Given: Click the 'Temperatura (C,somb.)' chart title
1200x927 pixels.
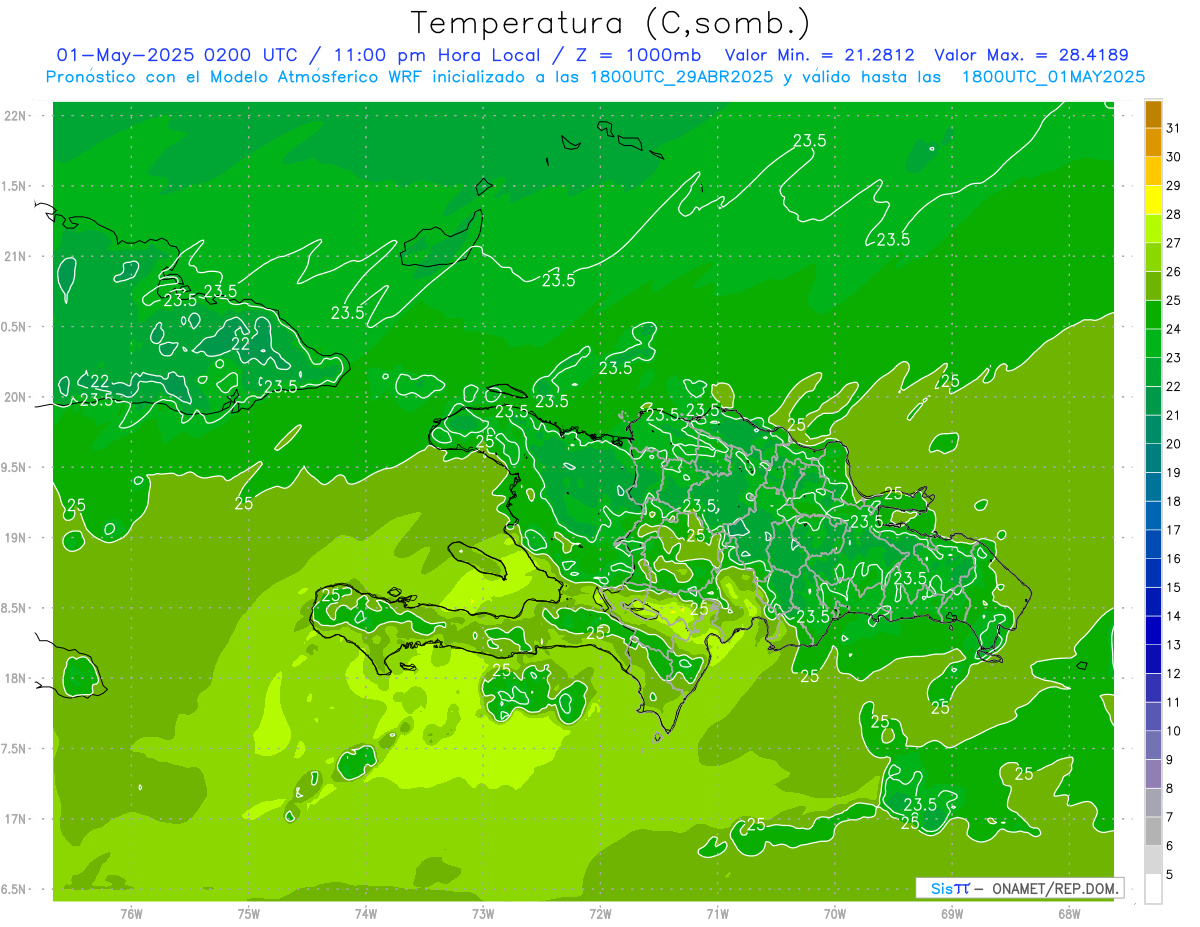Looking at the screenshot, I should tap(611, 23).
